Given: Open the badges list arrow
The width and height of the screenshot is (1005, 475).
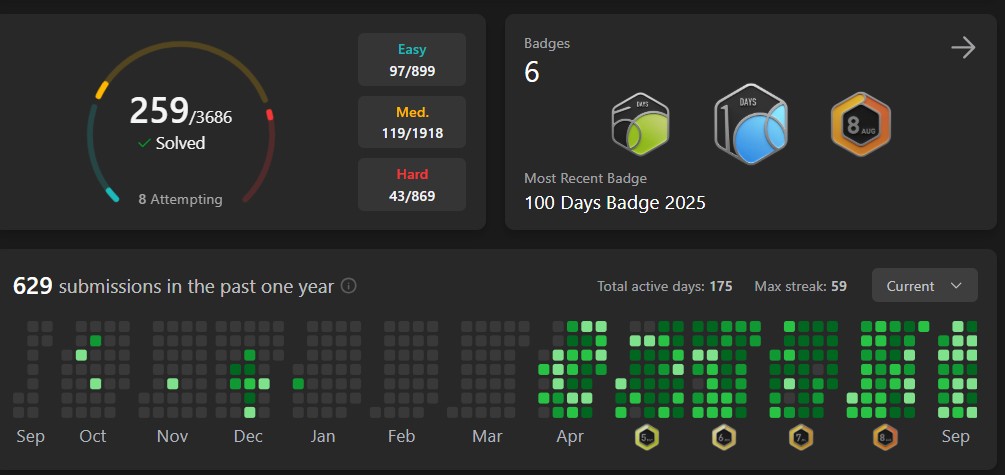Looking at the screenshot, I should [x=962, y=48].
